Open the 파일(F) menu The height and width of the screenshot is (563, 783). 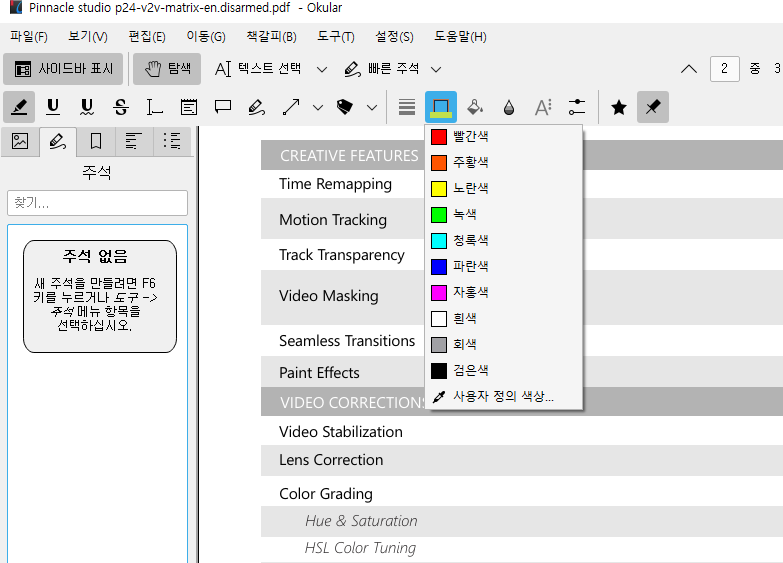click(29, 36)
